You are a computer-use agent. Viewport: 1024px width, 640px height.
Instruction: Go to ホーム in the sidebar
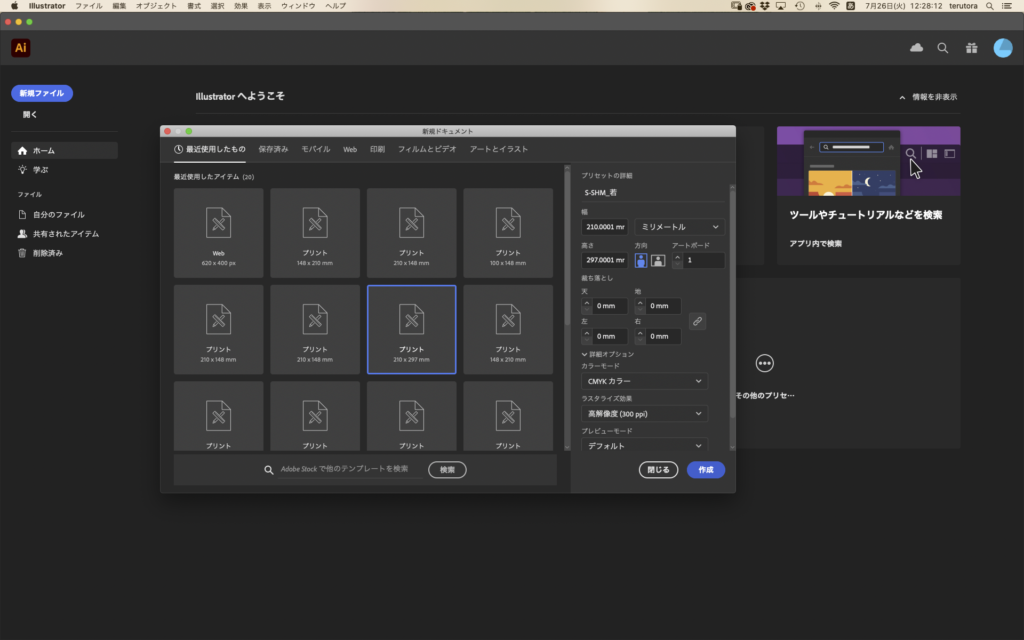tap(64, 150)
